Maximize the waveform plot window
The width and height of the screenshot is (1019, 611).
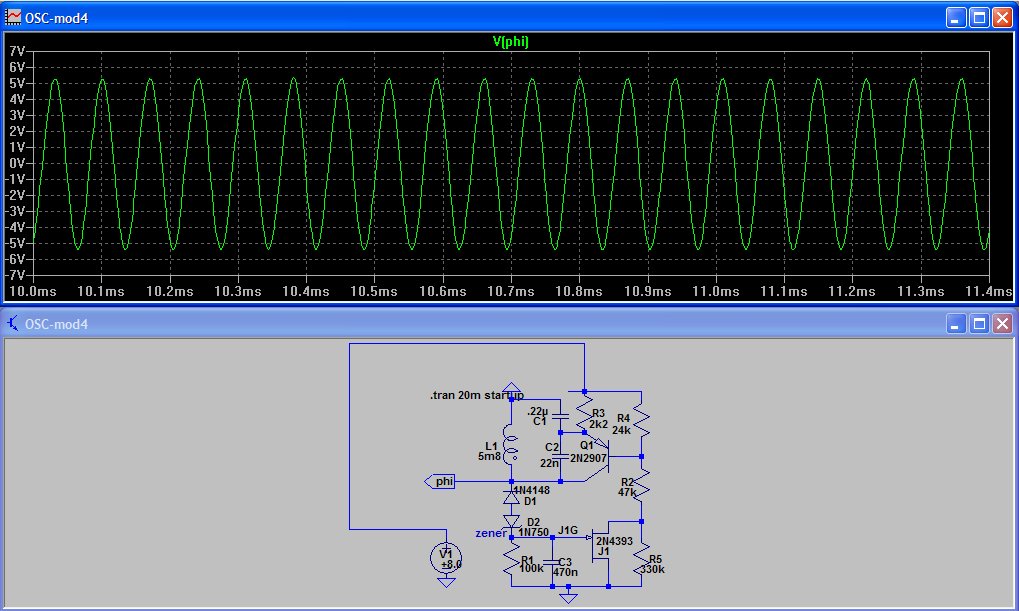(979, 17)
